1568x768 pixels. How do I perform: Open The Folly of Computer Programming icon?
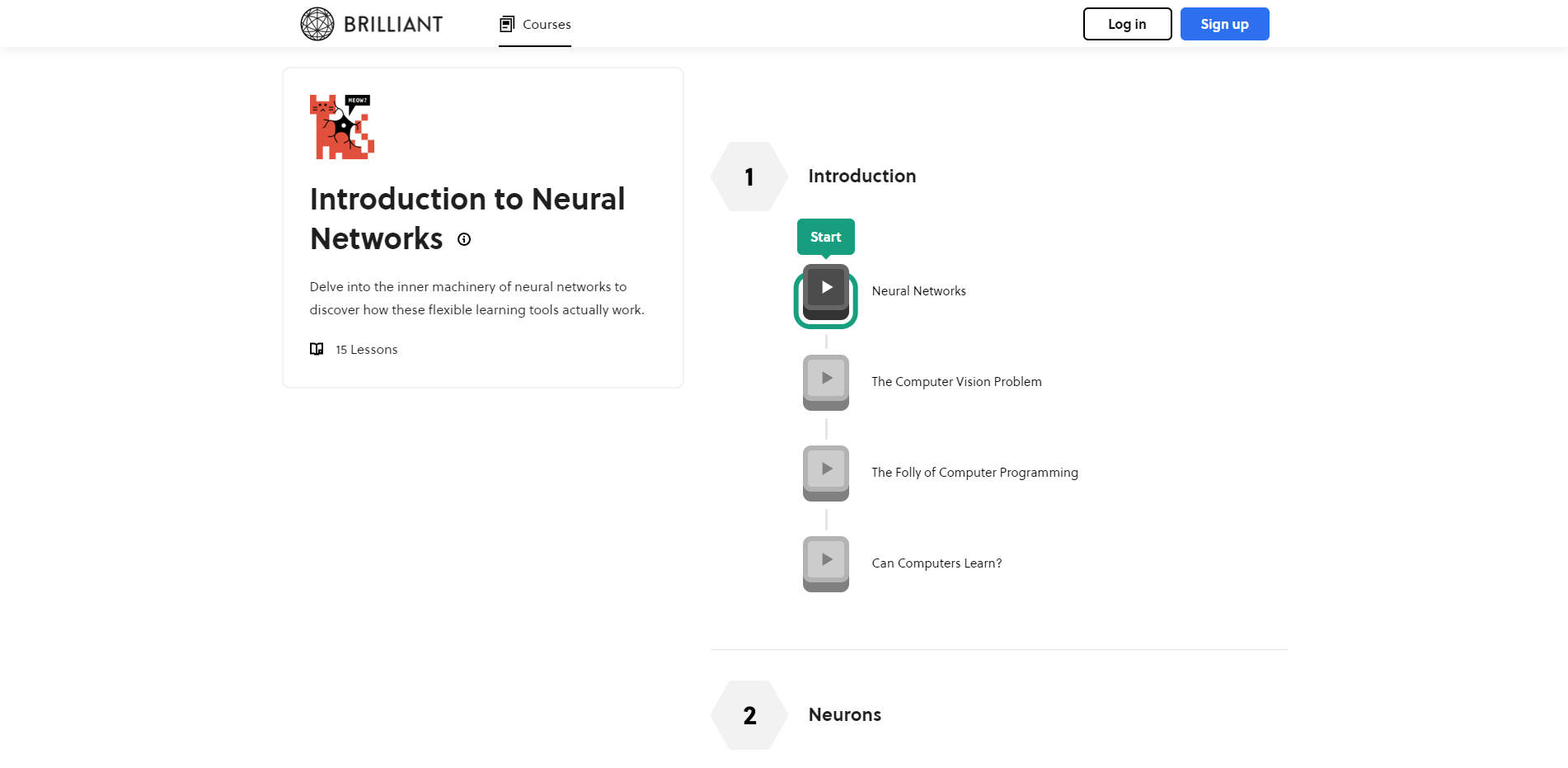825,473
